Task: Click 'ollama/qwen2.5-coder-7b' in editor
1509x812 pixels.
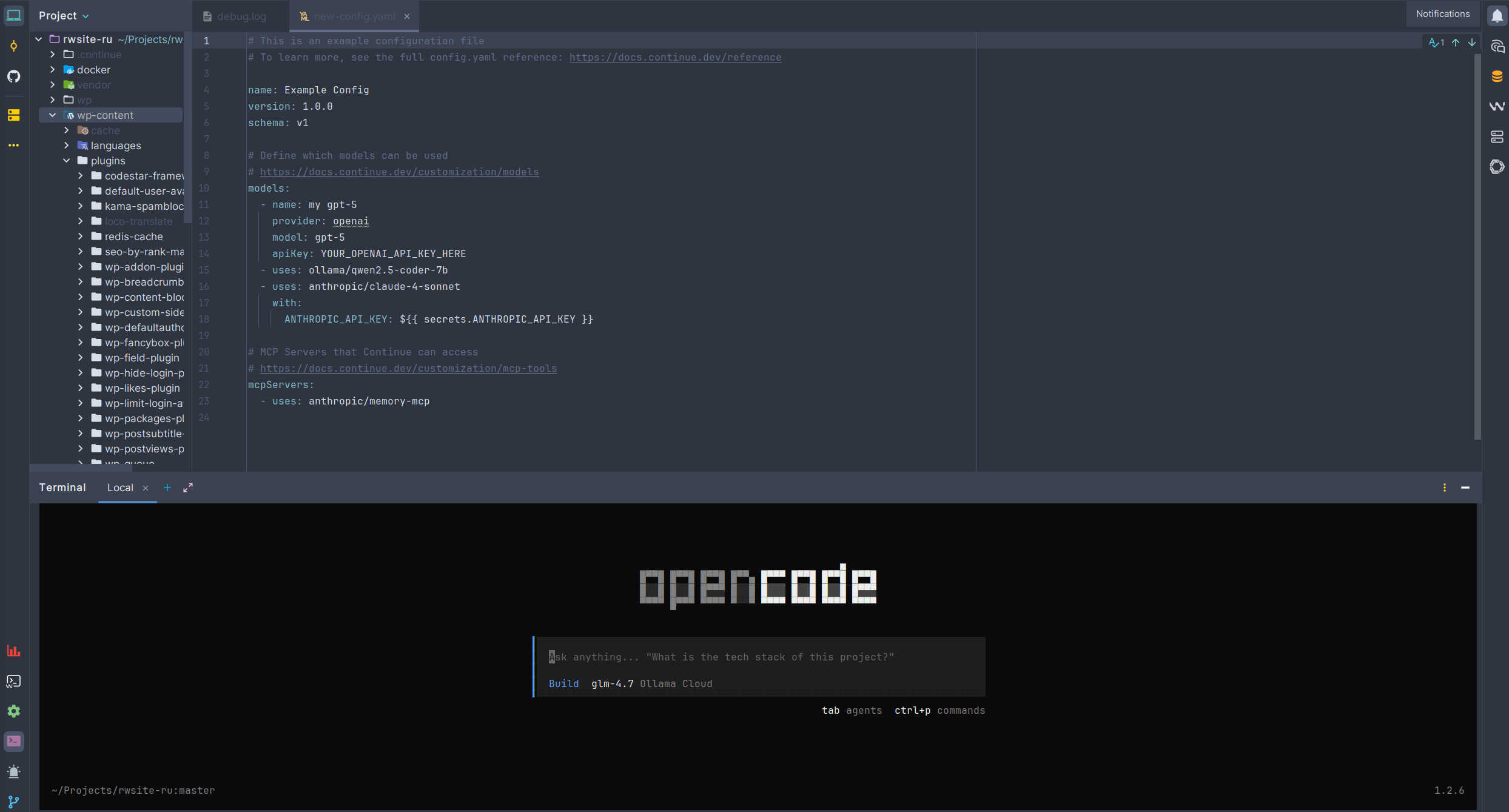Action: 378,270
